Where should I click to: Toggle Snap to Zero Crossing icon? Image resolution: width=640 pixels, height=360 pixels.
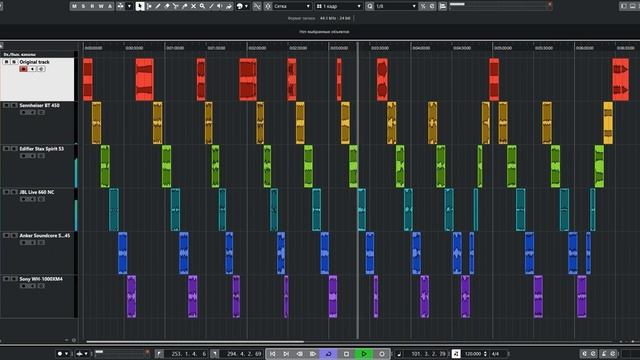[257, 6]
